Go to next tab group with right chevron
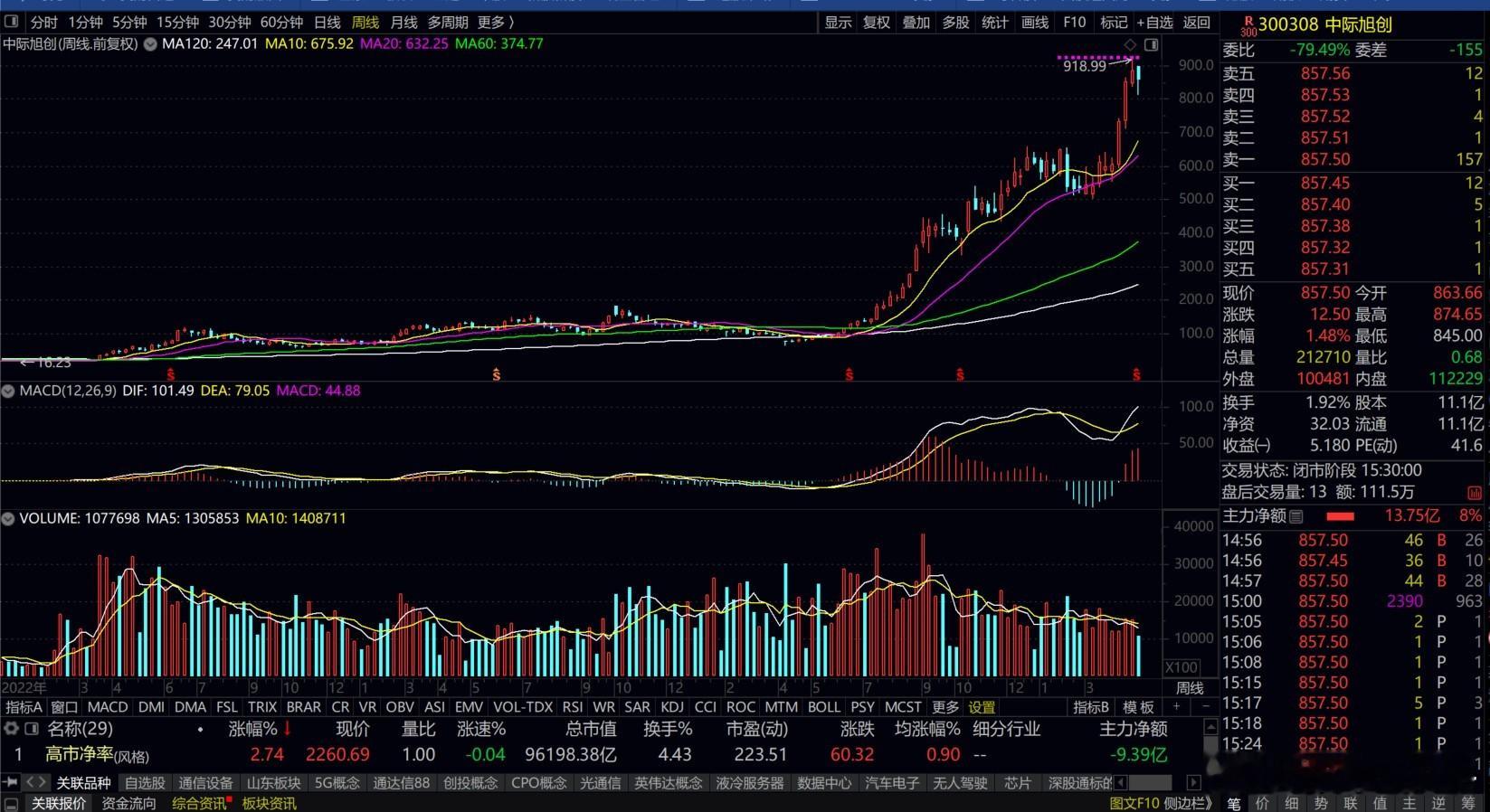Image resolution: width=1490 pixels, height=812 pixels. coord(43,782)
